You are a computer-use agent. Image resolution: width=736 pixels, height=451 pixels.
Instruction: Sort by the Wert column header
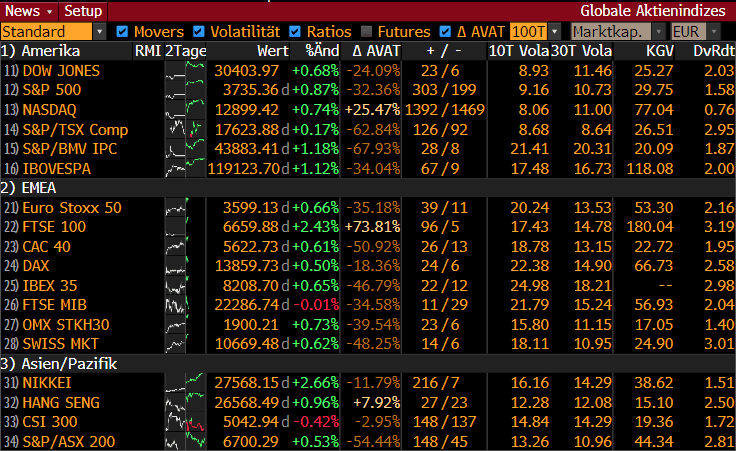tap(273, 51)
